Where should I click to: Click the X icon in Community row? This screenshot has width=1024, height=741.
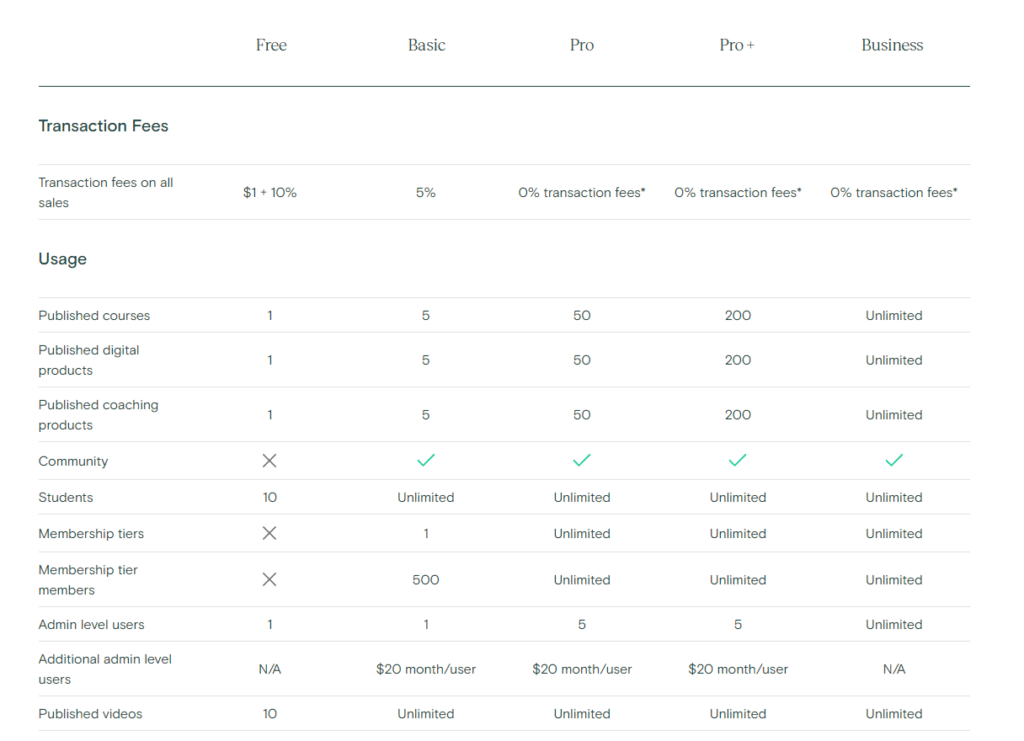pyautogui.click(x=269, y=461)
